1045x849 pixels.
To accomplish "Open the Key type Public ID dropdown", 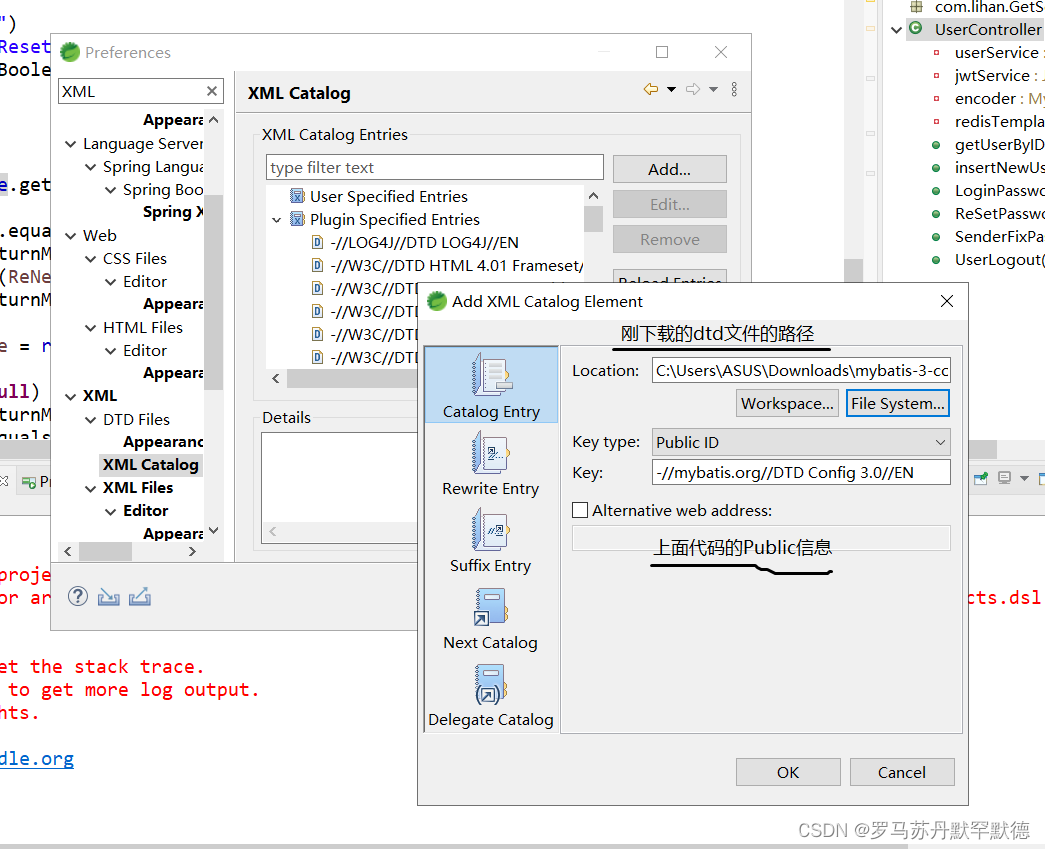I will coord(800,442).
